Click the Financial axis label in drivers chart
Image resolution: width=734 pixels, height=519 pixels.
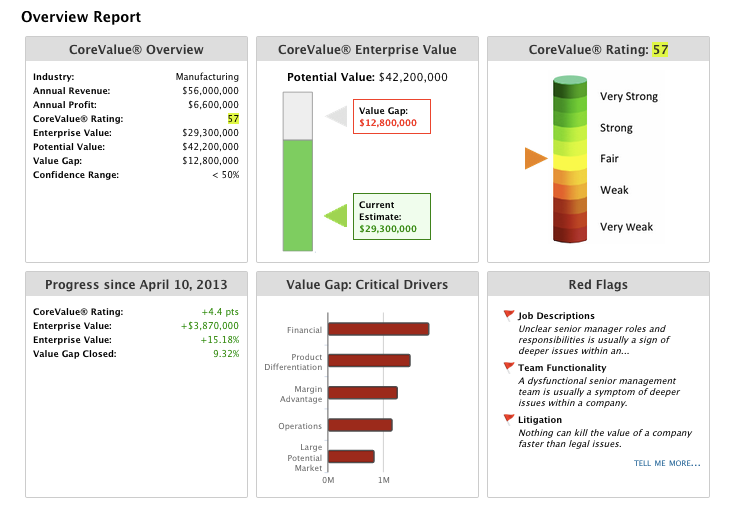point(304,330)
